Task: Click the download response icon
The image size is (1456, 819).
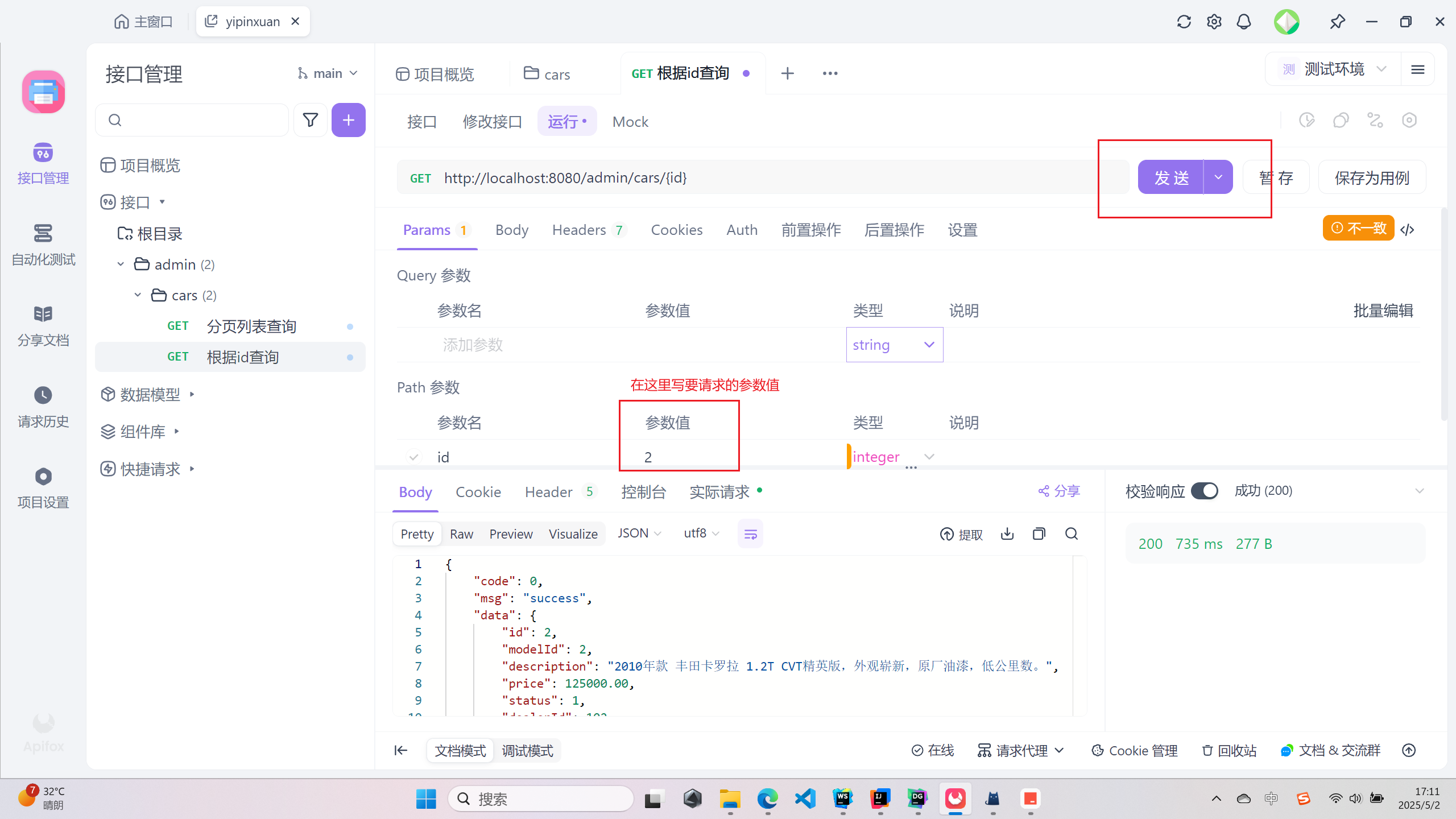Action: (x=1007, y=533)
